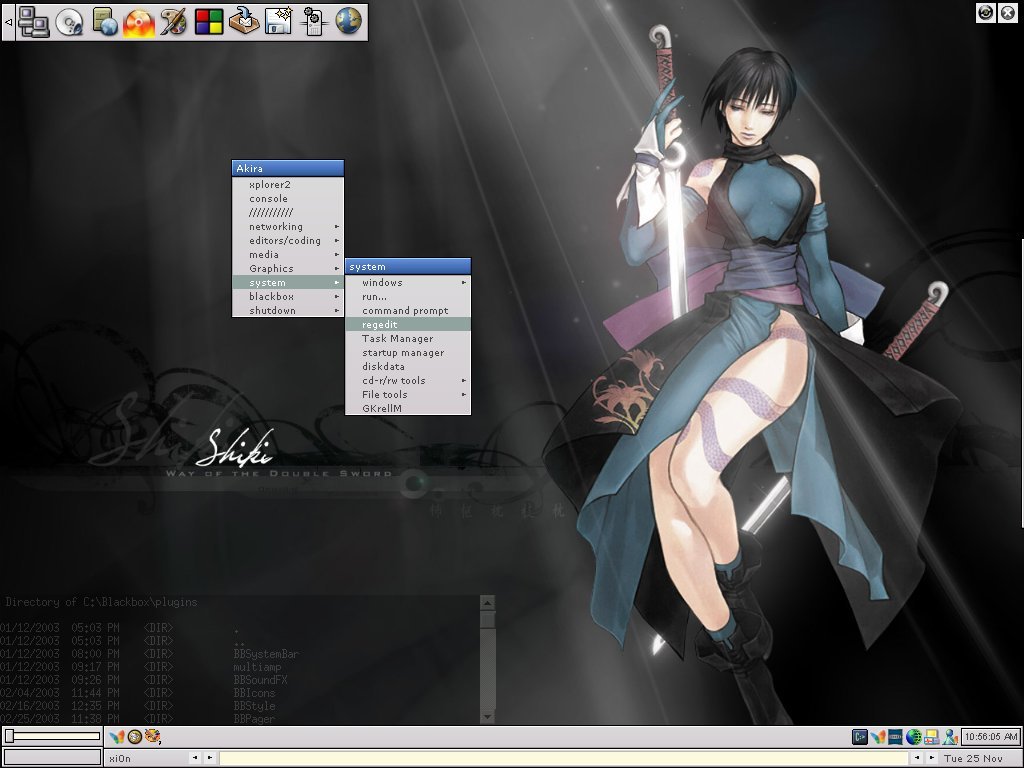Collapse top toolbar with left triangle handle
This screenshot has width=1024, height=768.
click(x=8, y=22)
